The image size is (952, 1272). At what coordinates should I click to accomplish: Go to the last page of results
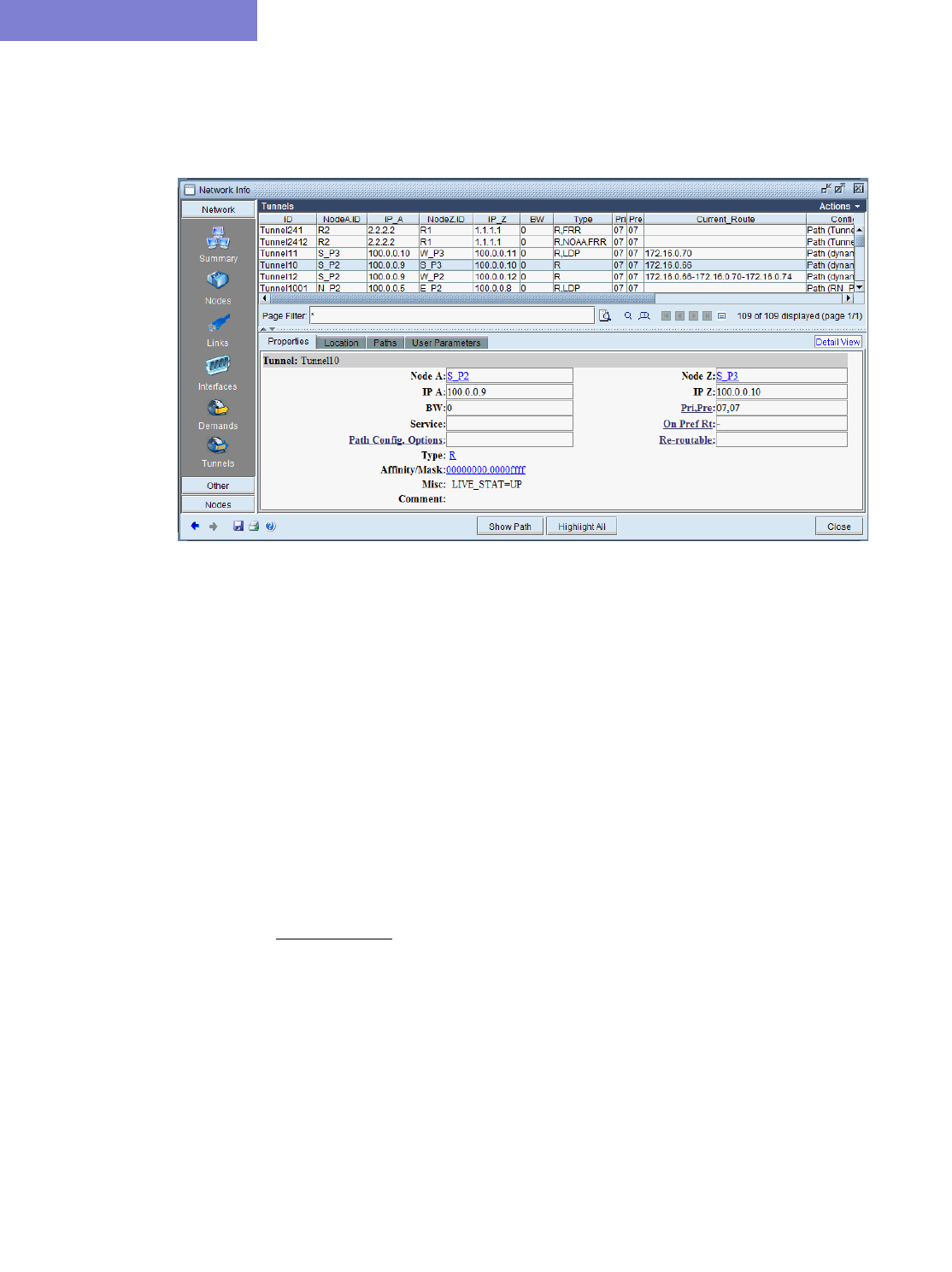707,316
